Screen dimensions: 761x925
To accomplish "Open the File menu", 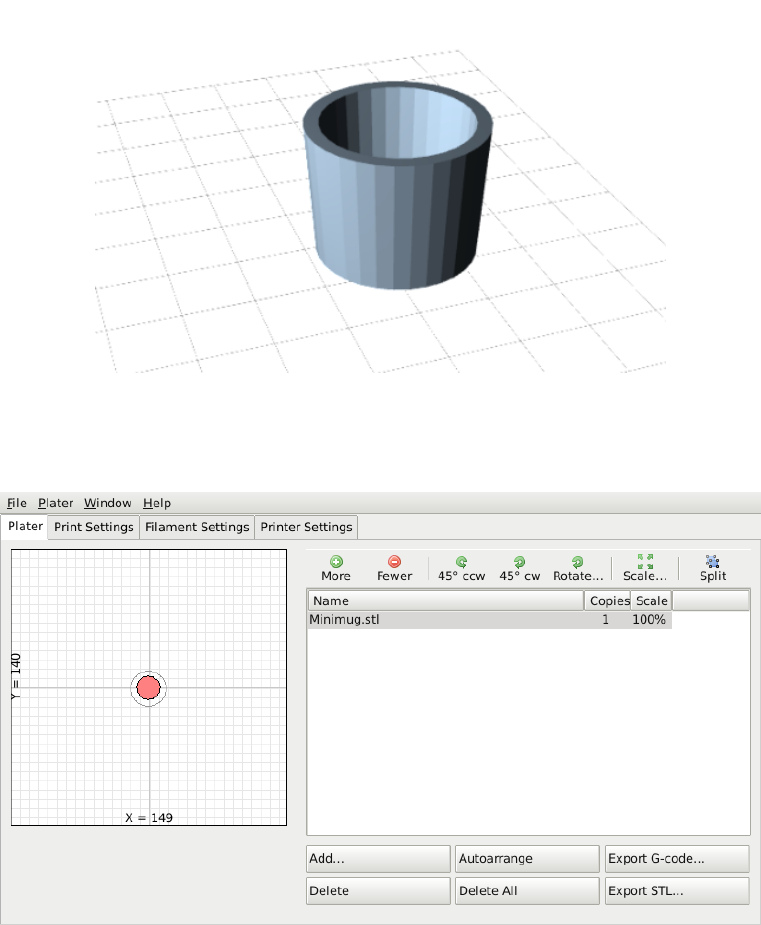I will point(17,503).
